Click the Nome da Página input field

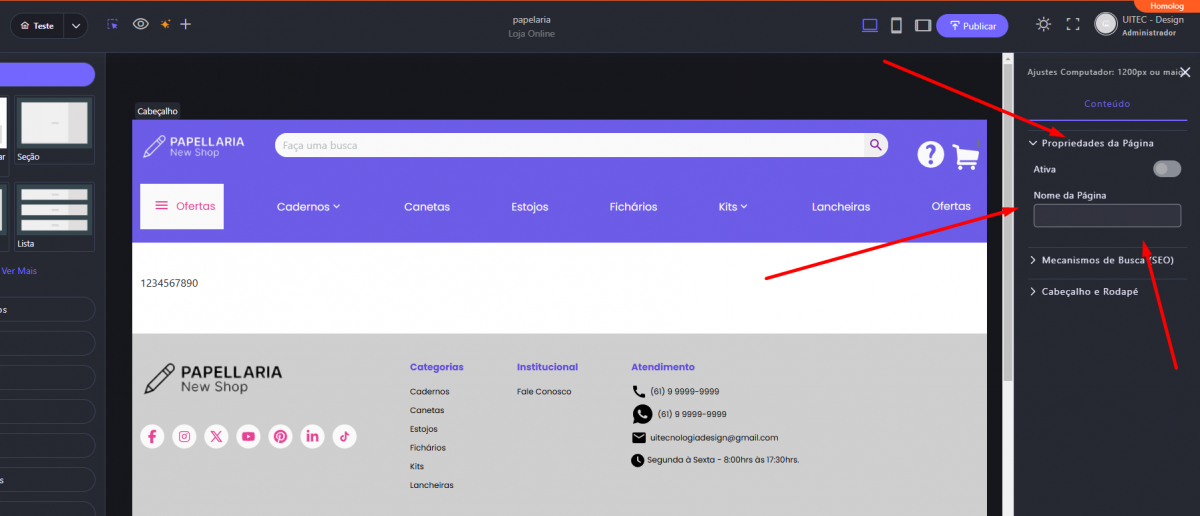1107,216
